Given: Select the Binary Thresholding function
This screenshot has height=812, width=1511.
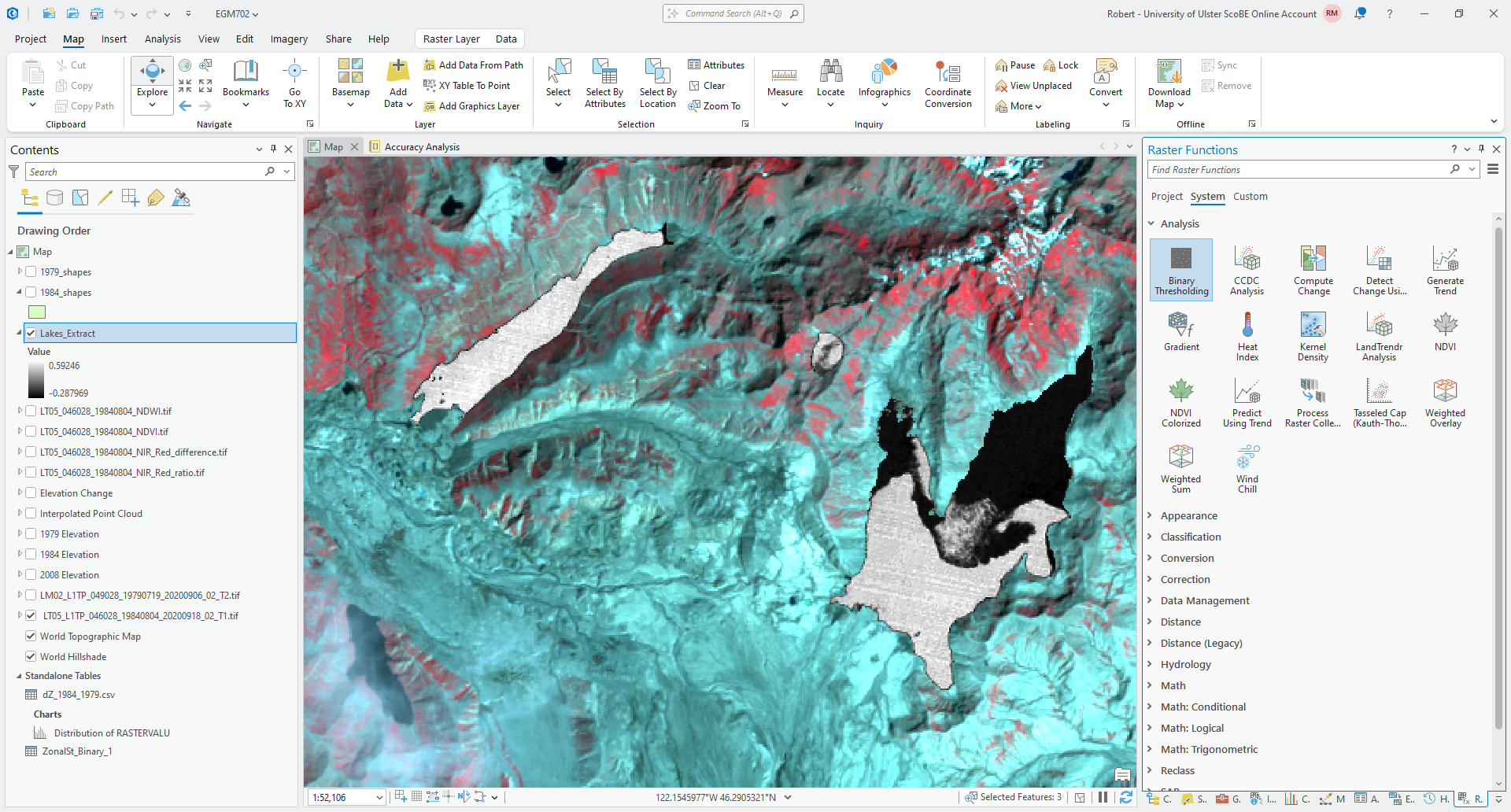Looking at the screenshot, I should pyautogui.click(x=1180, y=270).
